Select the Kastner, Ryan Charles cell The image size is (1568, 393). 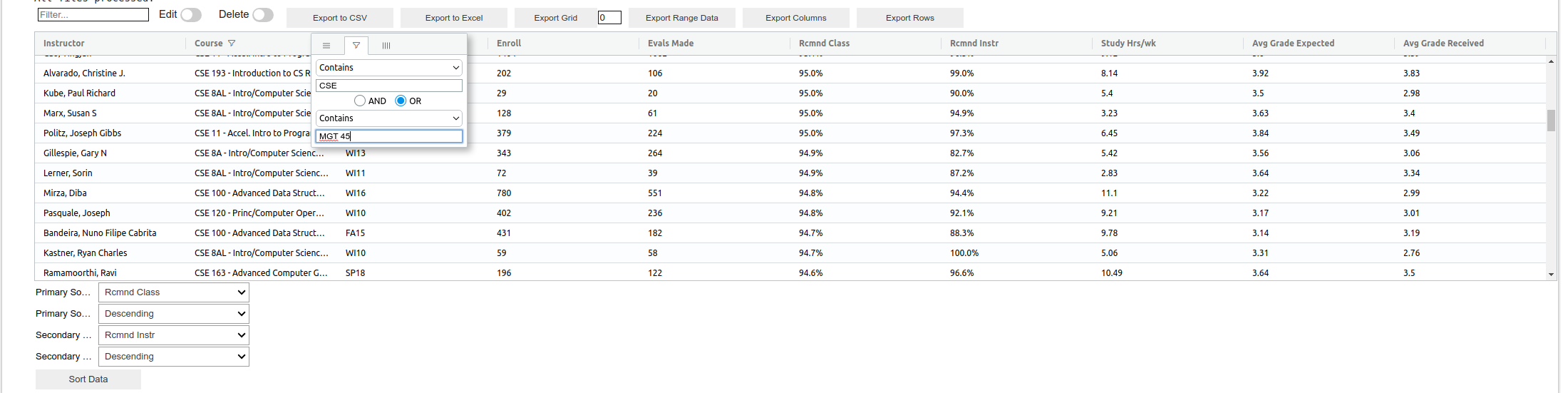point(110,253)
